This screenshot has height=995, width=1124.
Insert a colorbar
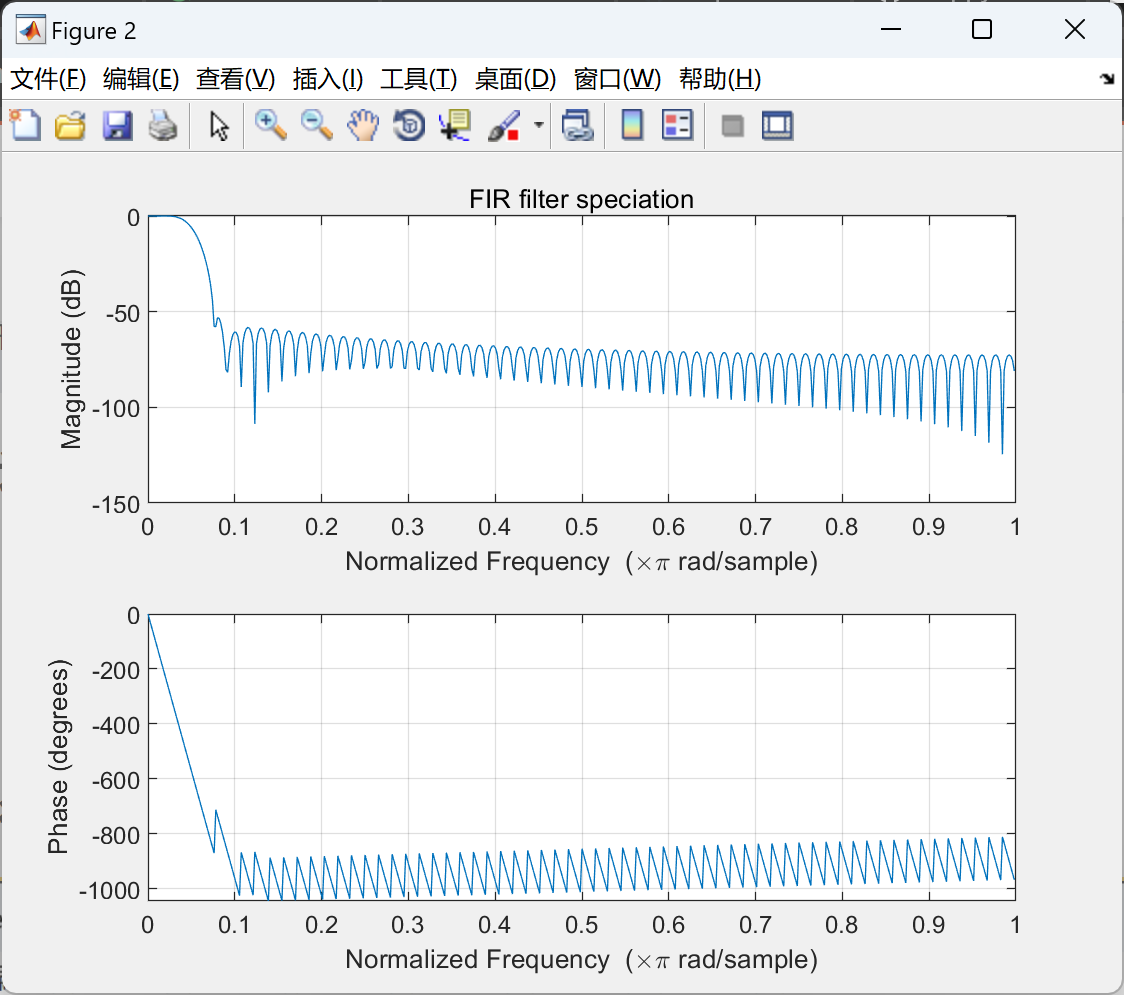(631, 125)
